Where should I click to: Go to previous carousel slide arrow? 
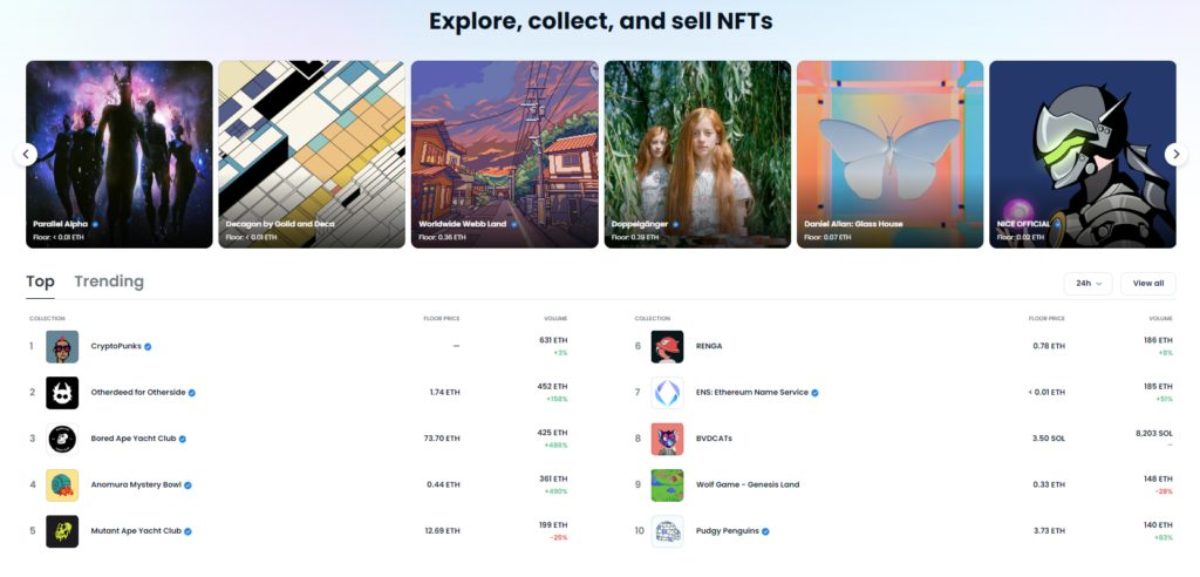pyautogui.click(x=26, y=154)
